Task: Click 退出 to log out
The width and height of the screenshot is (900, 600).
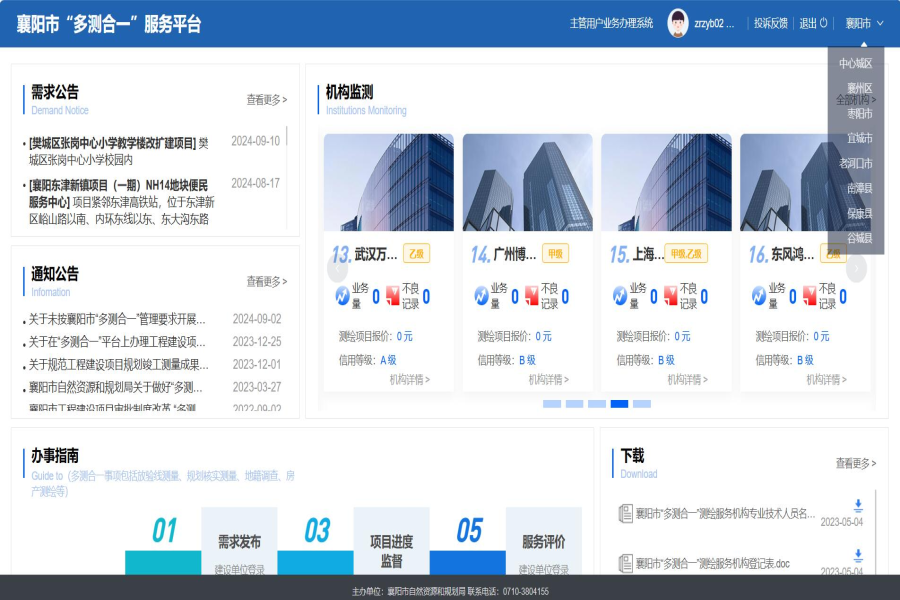Action: tap(808, 24)
